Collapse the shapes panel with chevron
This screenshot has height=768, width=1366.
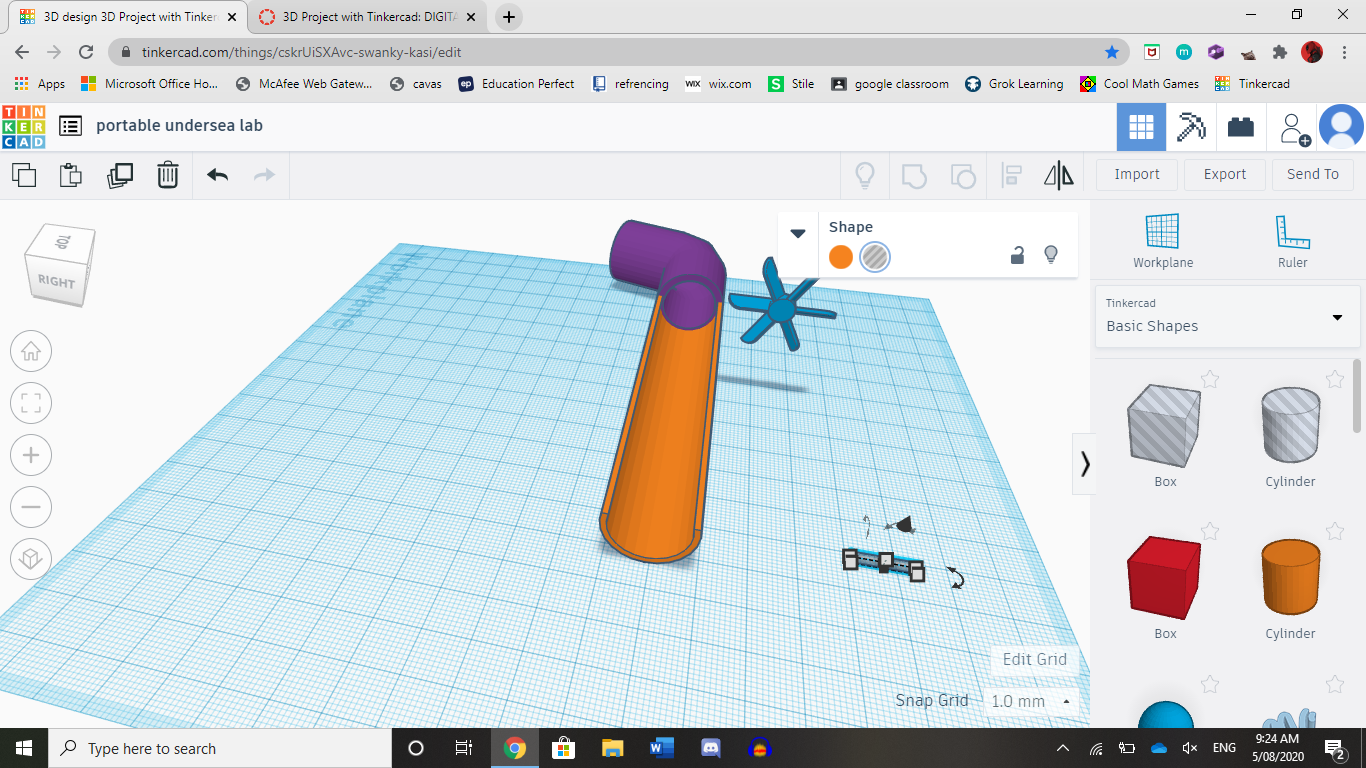(1084, 464)
